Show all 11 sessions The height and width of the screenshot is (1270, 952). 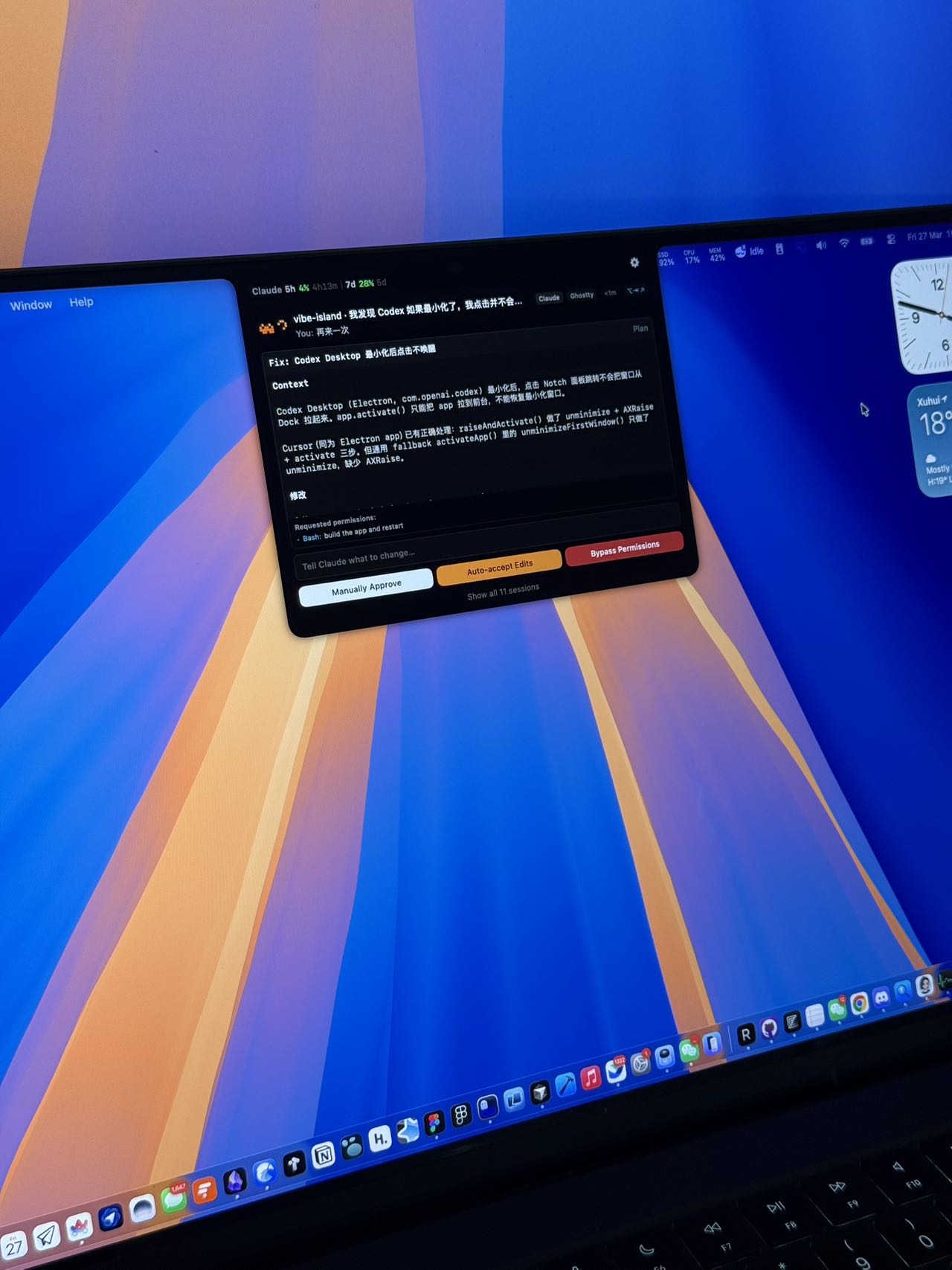pos(504,591)
